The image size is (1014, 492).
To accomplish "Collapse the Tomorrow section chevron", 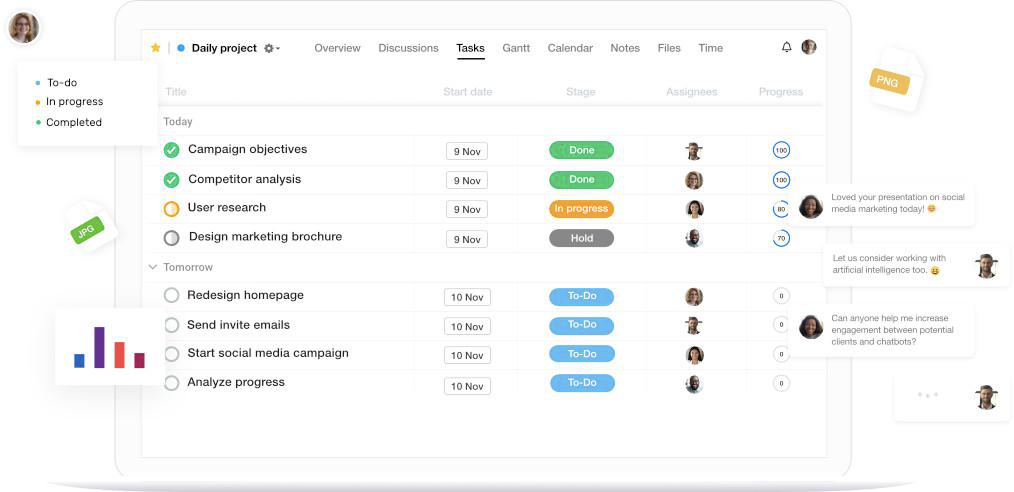I will tap(153, 267).
